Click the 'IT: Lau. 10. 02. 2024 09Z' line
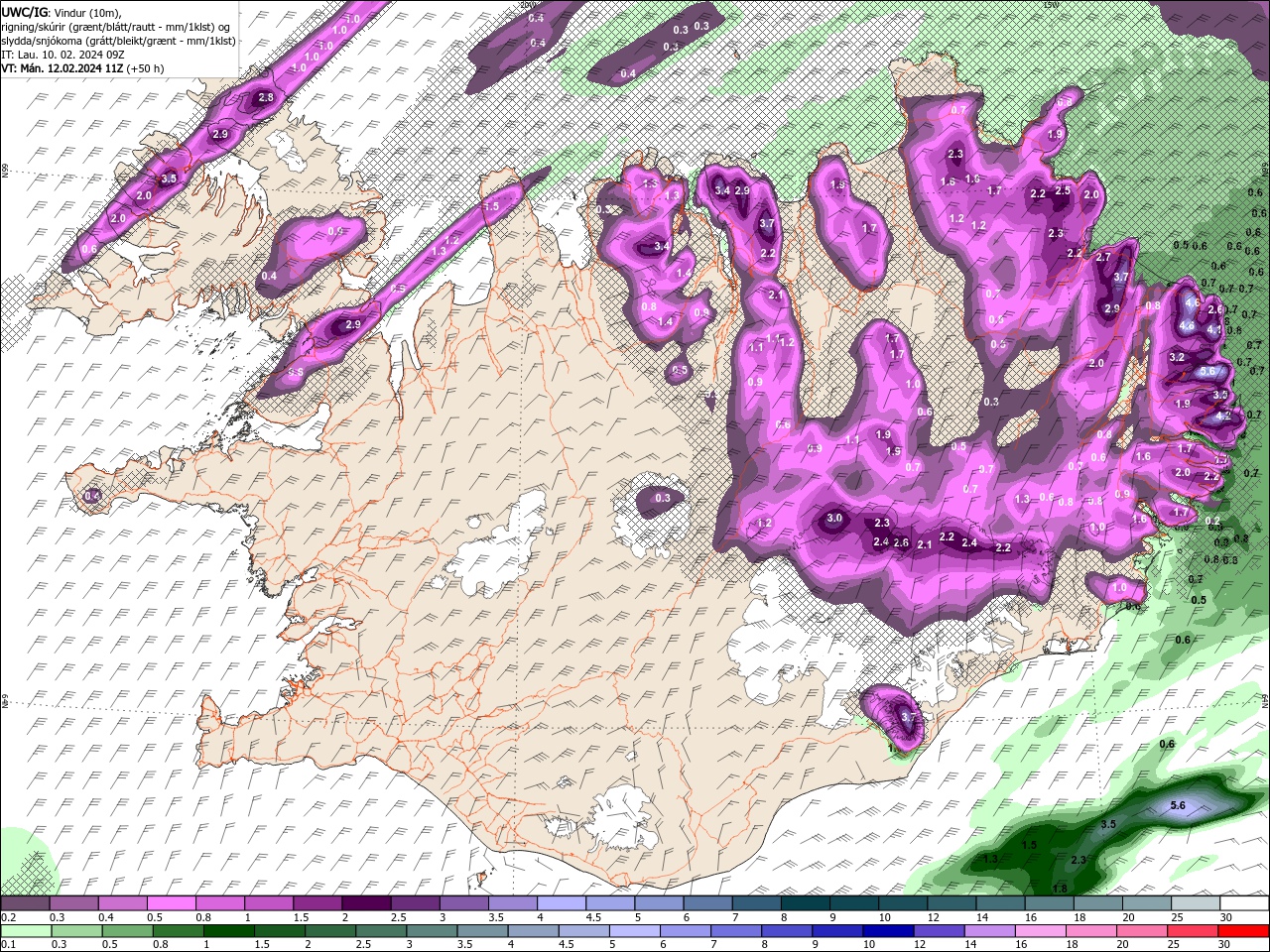Image resolution: width=1270 pixels, height=952 pixels. point(63,54)
